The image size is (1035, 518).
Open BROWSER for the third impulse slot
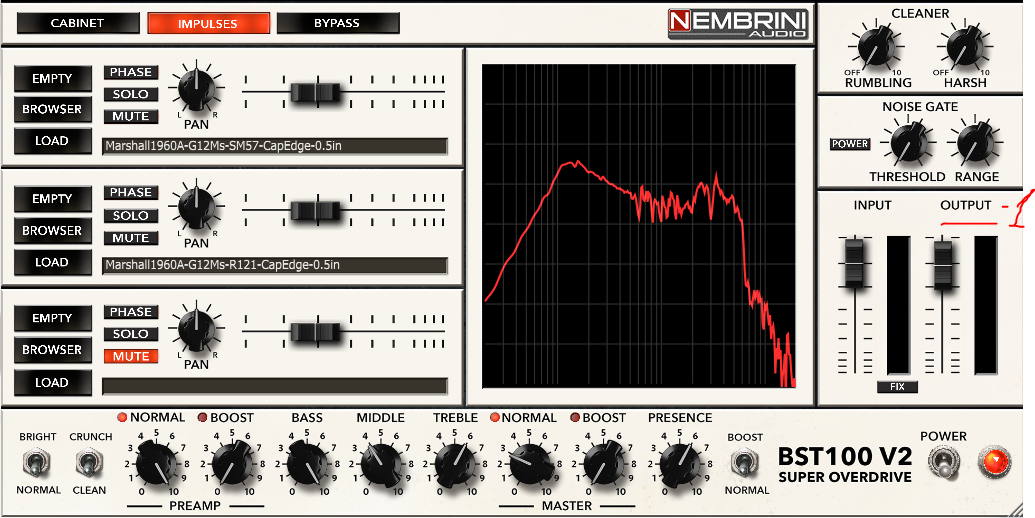[53, 350]
